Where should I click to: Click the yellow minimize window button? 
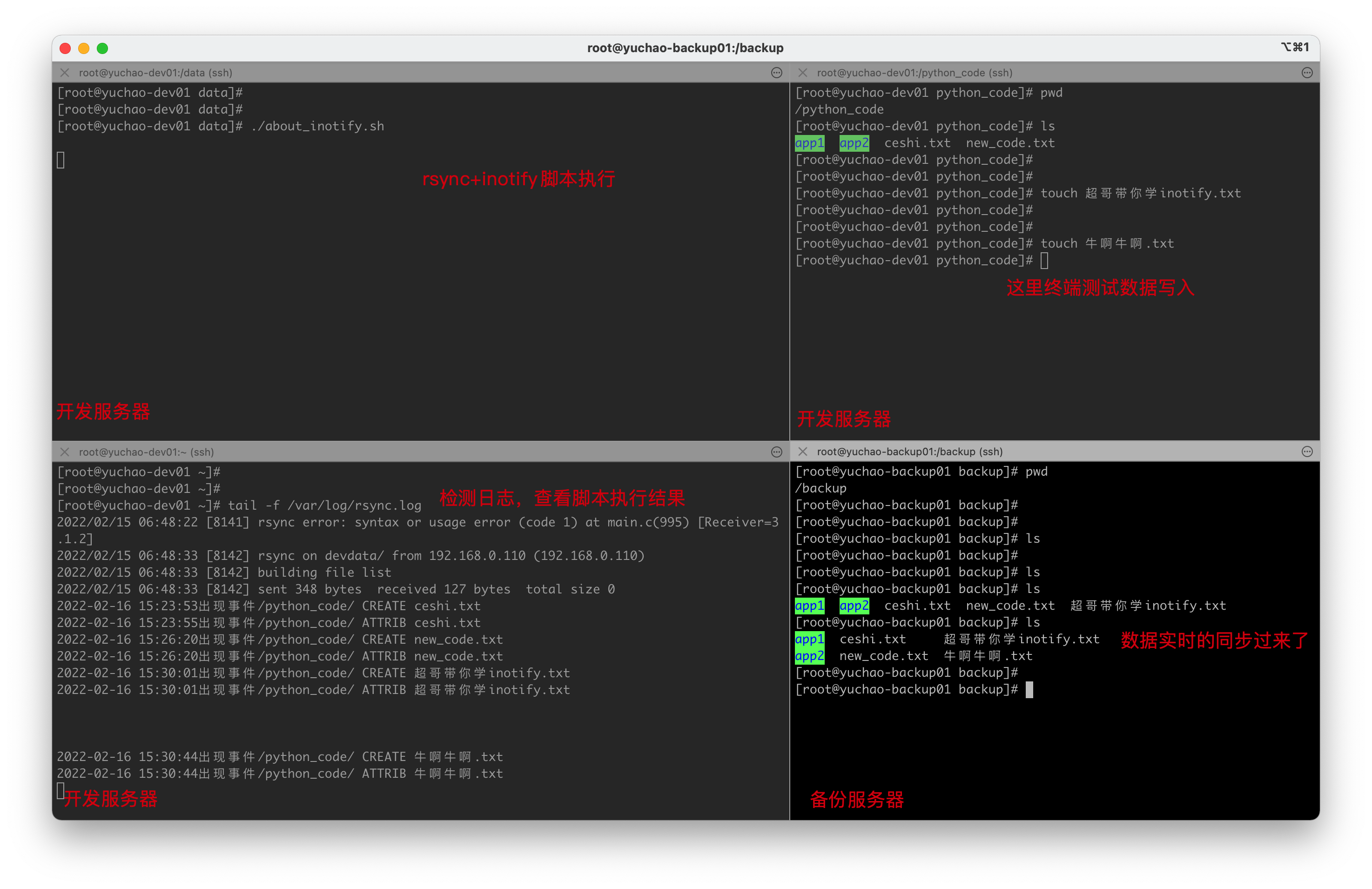pos(84,48)
